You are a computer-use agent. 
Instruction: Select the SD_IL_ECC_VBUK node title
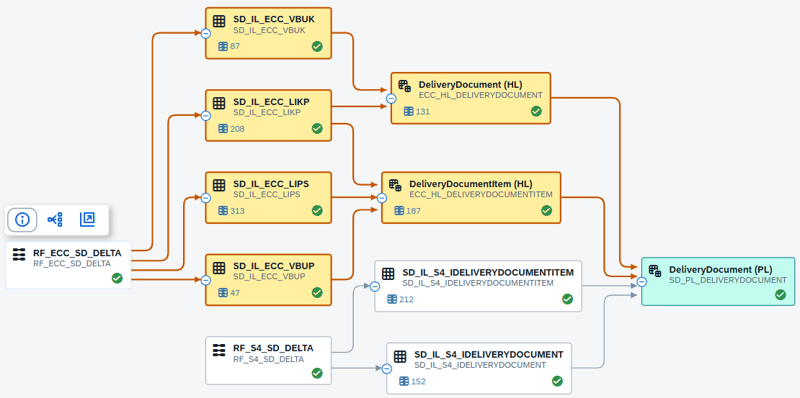pos(274,19)
